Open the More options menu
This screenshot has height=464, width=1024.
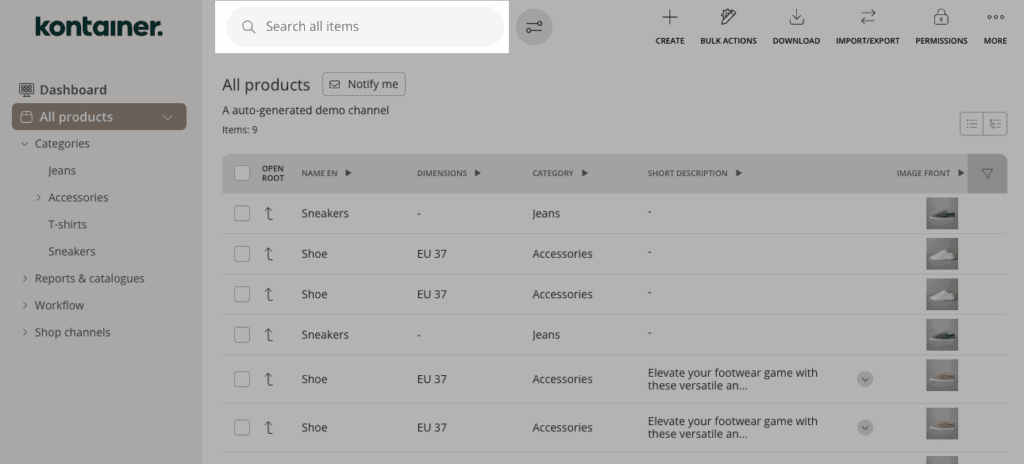point(995,18)
